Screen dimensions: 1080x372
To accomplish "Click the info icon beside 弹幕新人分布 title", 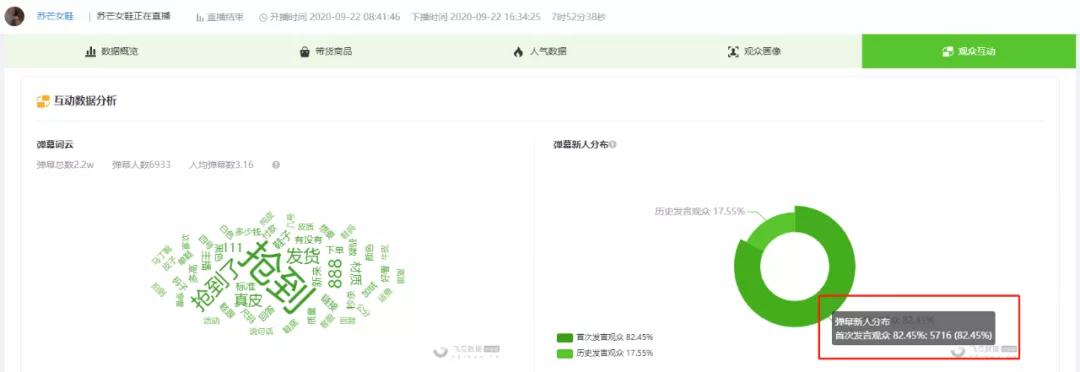I will (x=612, y=145).
